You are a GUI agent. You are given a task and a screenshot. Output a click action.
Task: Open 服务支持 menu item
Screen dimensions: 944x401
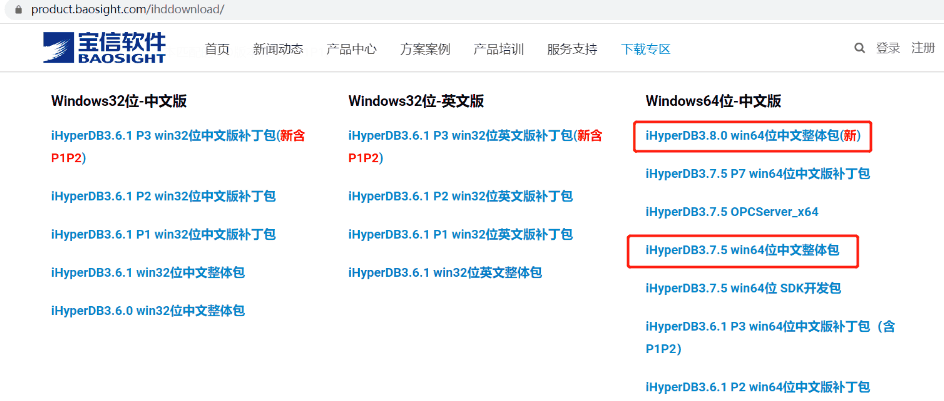(572, 49)
